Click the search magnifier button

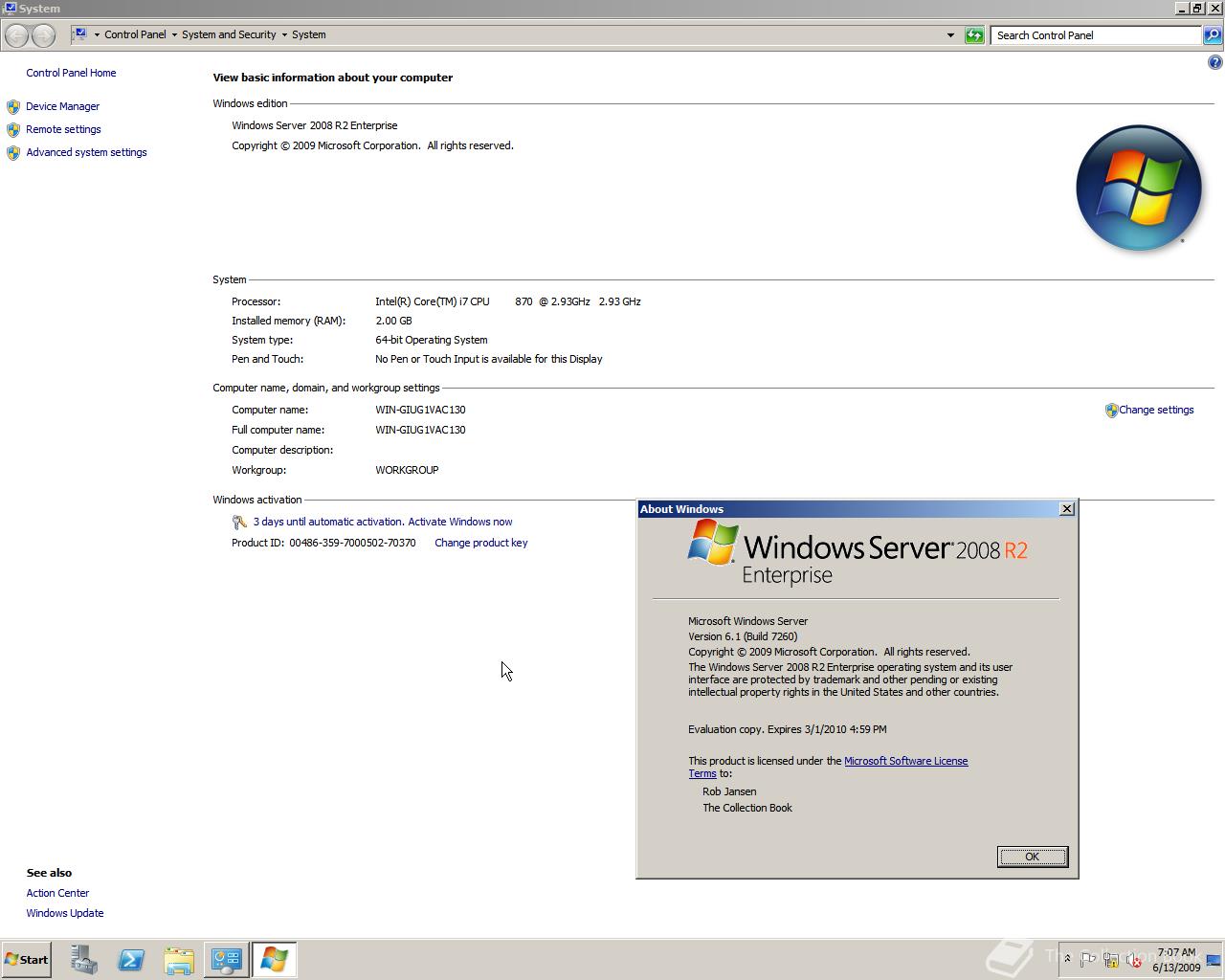[x=1213, y=35]
